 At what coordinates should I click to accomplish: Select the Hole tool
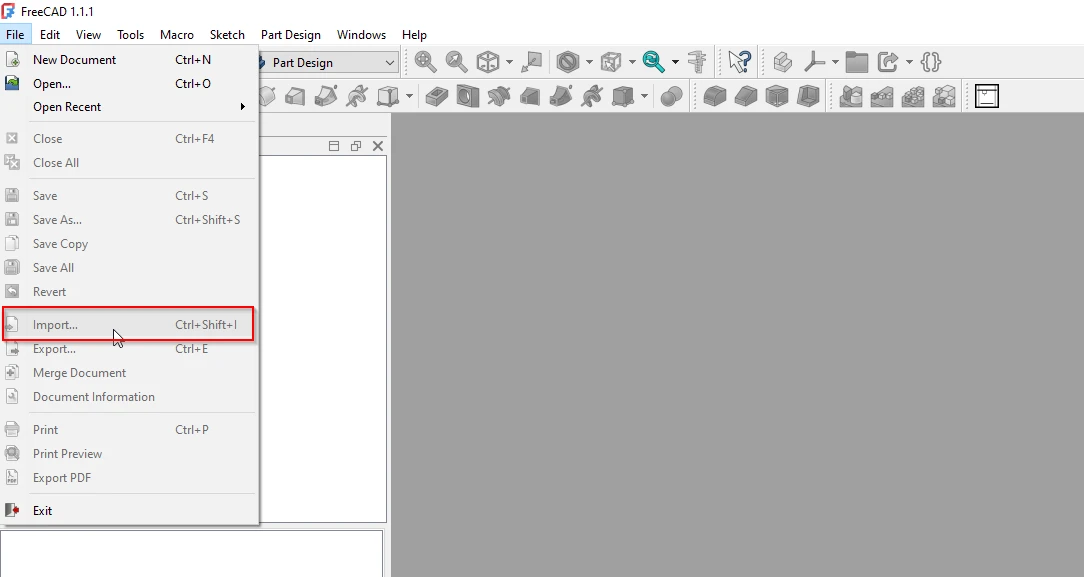coord(468,96)
